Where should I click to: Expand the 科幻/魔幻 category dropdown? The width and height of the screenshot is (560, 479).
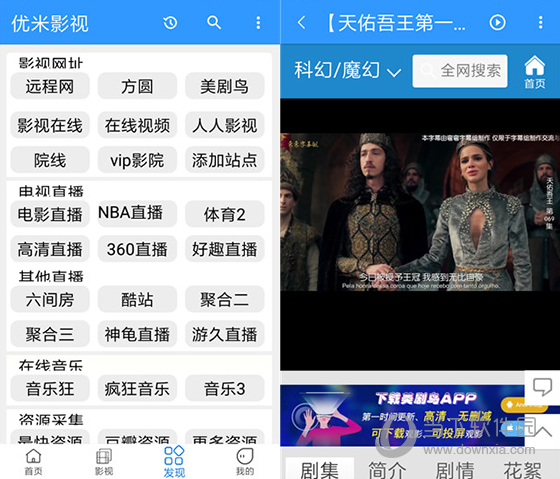click(348, 70)
